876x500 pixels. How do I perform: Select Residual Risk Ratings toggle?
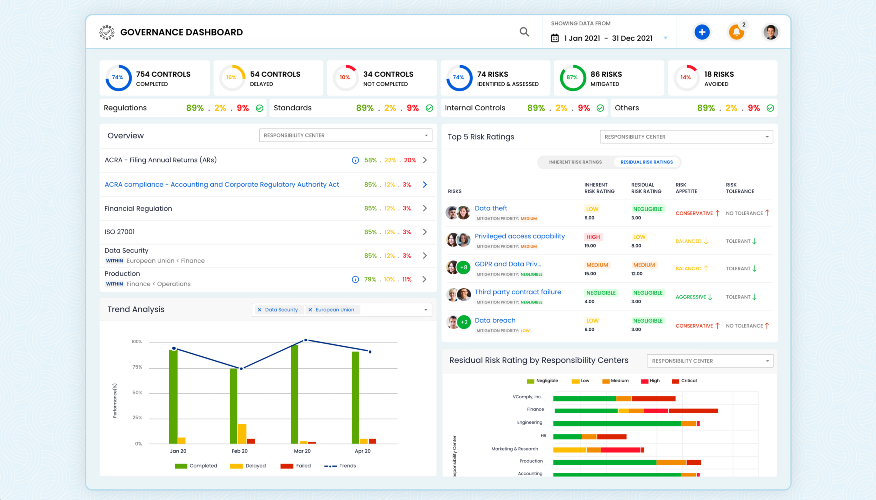pyautogui.click(x=646, y=162)
